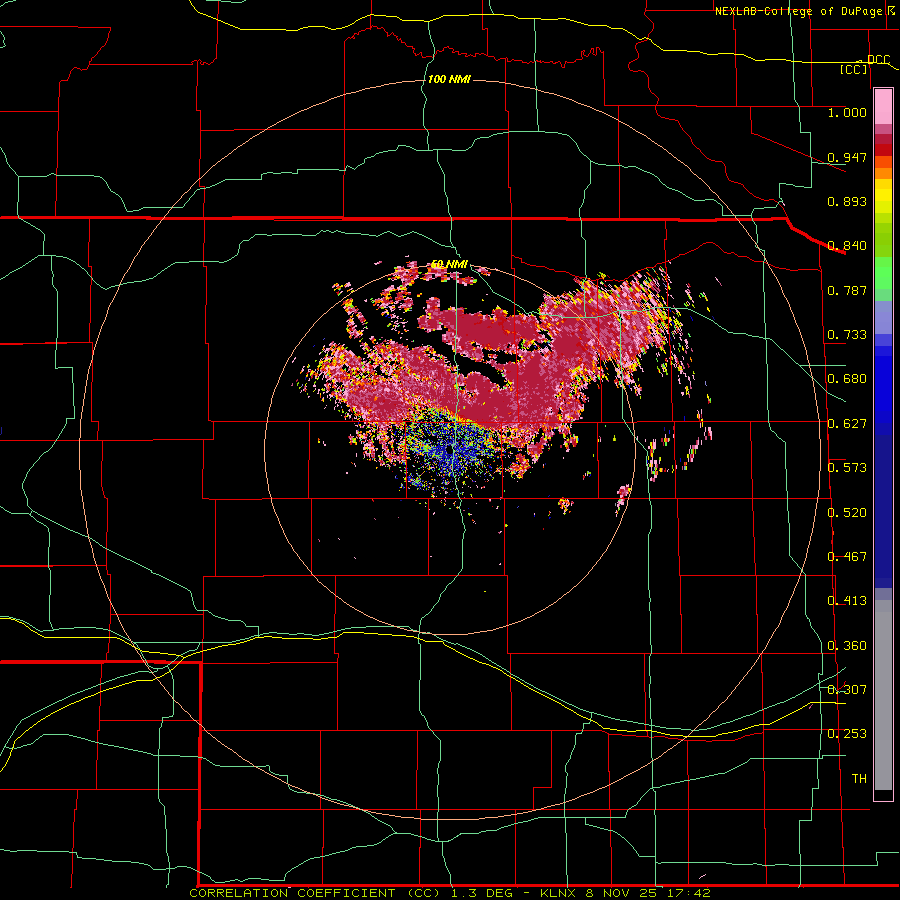This screenshot has height=900, width=900.
Task: Click the TH label on the legend
Action: (x=859, y=779)
